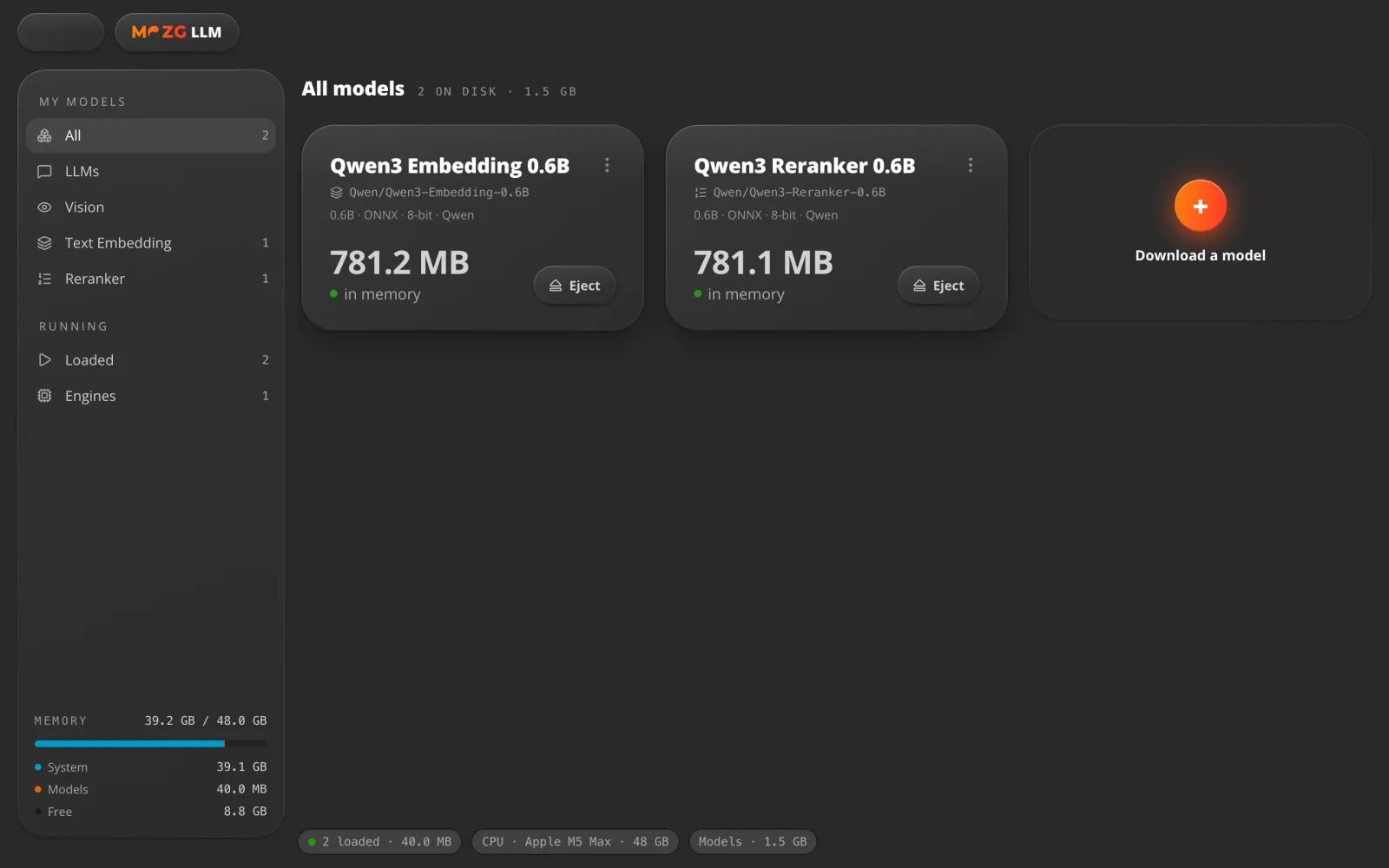The image size is (1389, 868).
Task: View Loaded models under Running
Action: pos(151,359)
